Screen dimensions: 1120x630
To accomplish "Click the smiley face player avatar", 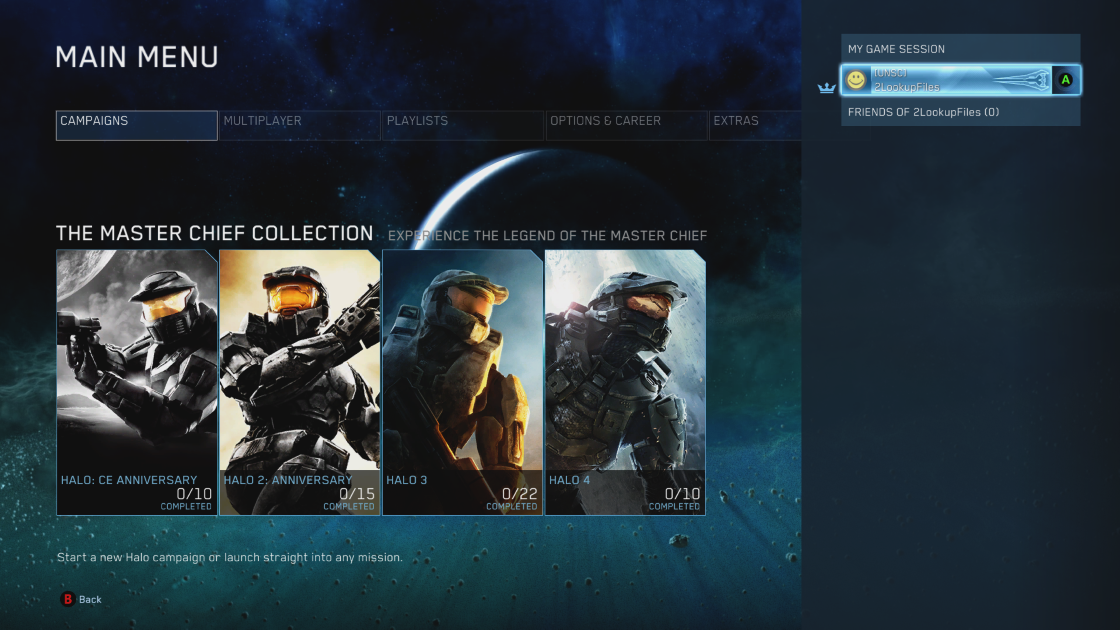I will pyautogui.click(x=856, y=80).
